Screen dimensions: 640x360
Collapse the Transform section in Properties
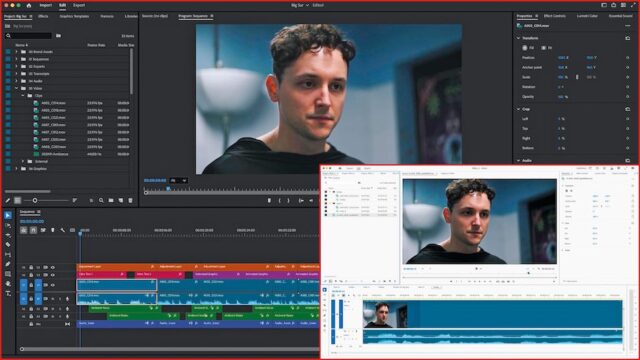click(x=519, y=38)
